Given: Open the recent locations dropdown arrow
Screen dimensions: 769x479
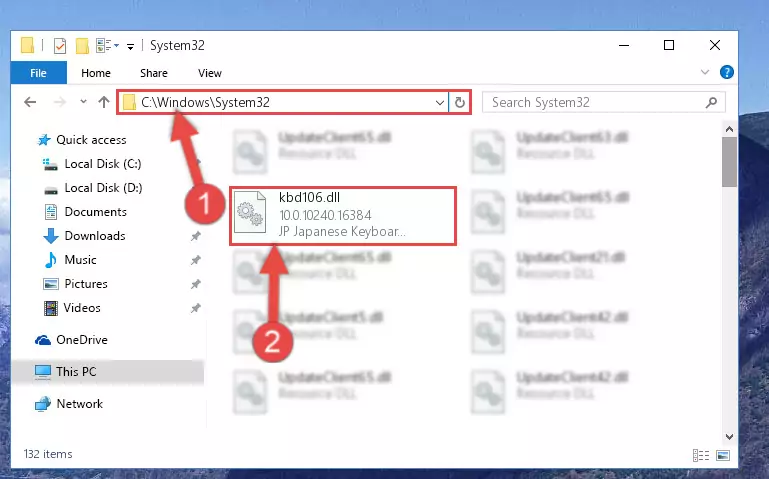Looking at the screenshot, I should (x=83, y=101).
